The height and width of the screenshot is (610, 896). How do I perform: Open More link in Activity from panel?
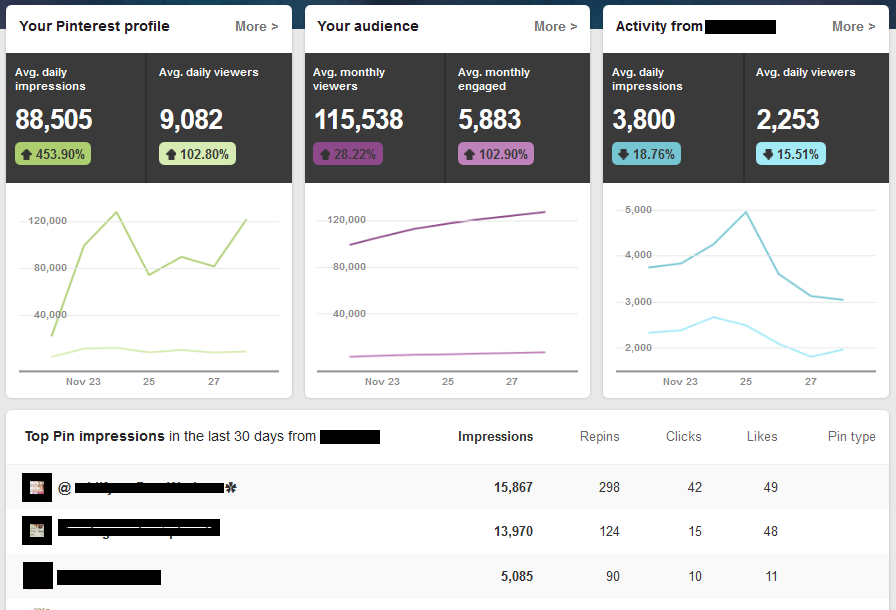click(x=853, y=27)
